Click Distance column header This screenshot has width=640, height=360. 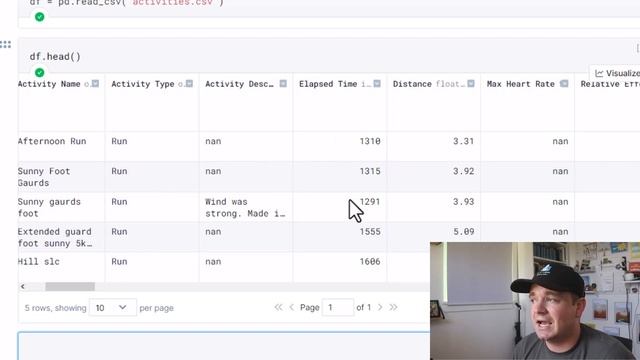pos(412,84)
